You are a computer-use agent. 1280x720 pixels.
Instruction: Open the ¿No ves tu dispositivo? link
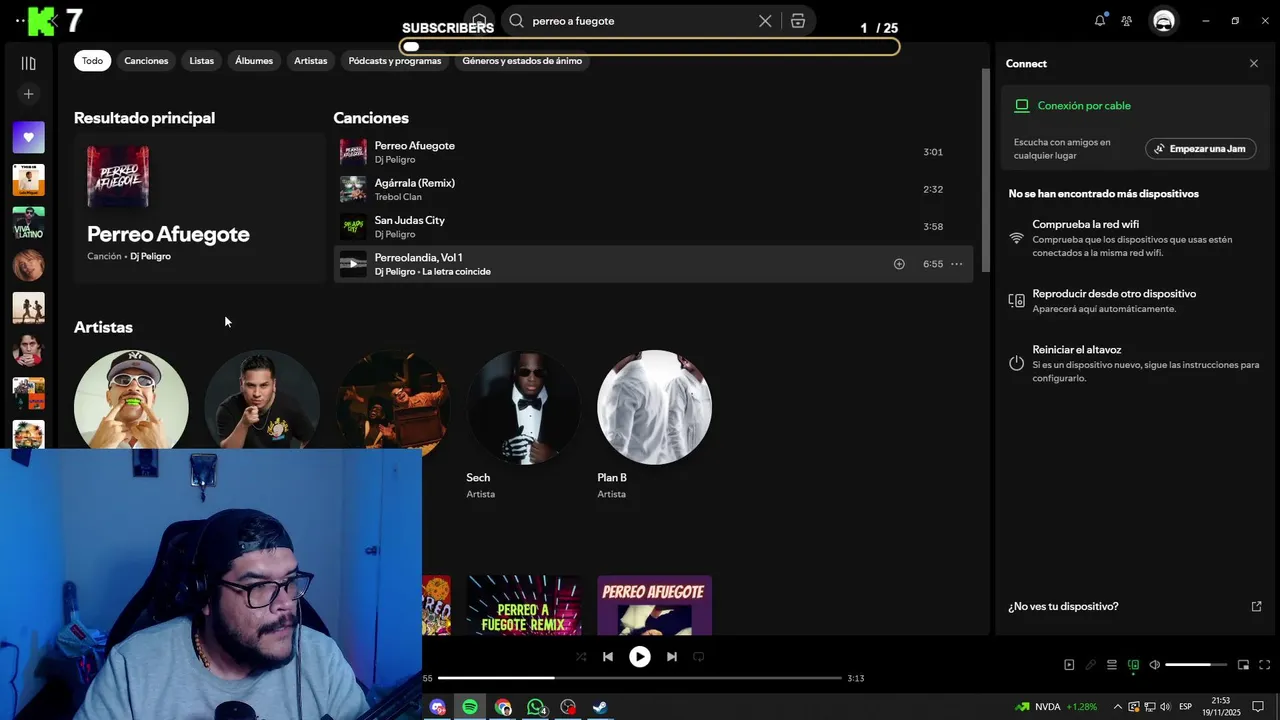tap(1063, 606)
